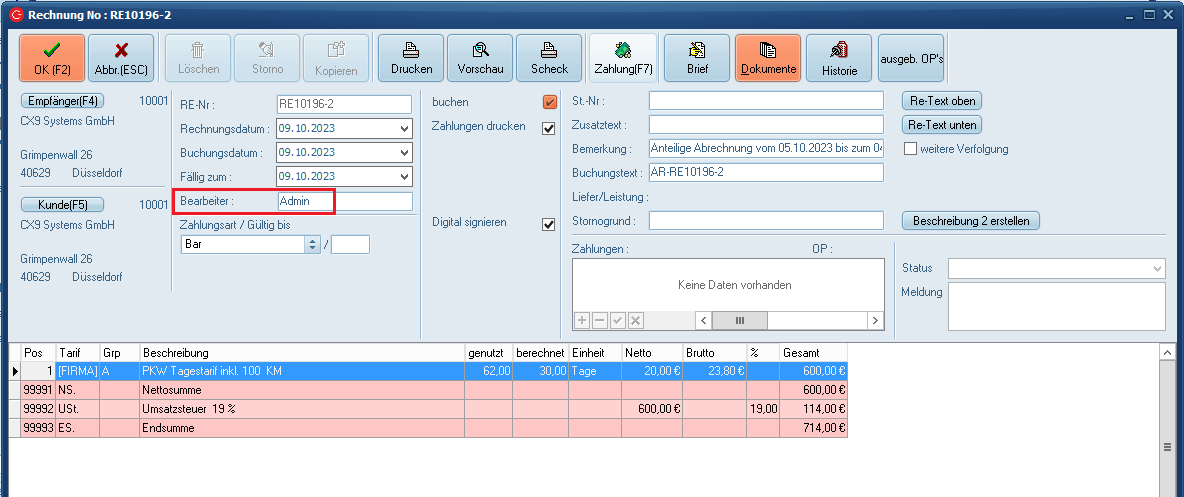Click the green checkmark OK (F2) button

52,58
